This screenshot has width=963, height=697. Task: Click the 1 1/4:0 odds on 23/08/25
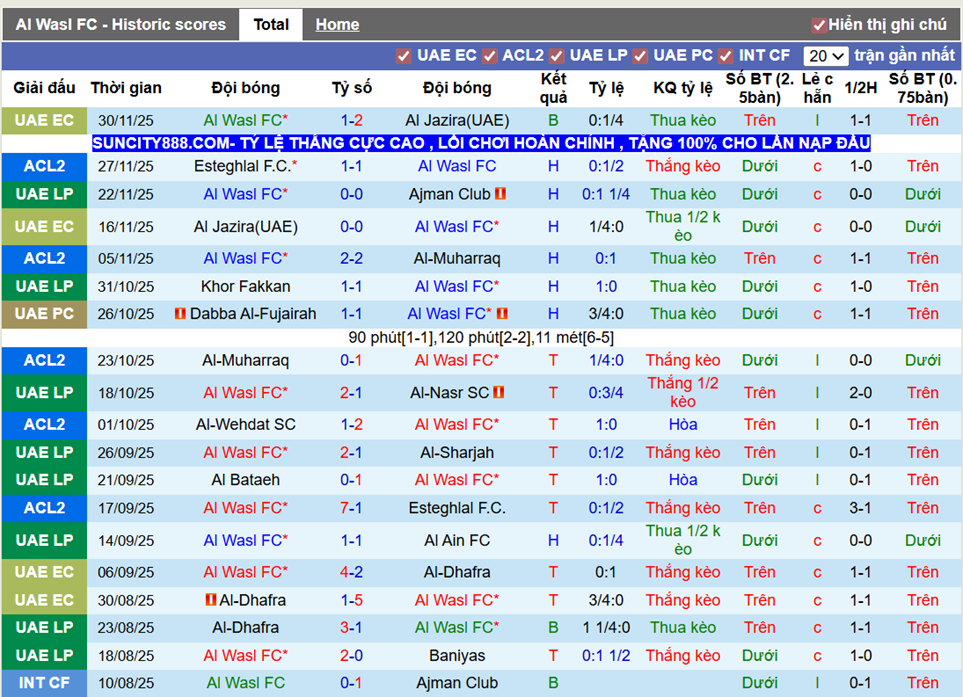[606, 628]
